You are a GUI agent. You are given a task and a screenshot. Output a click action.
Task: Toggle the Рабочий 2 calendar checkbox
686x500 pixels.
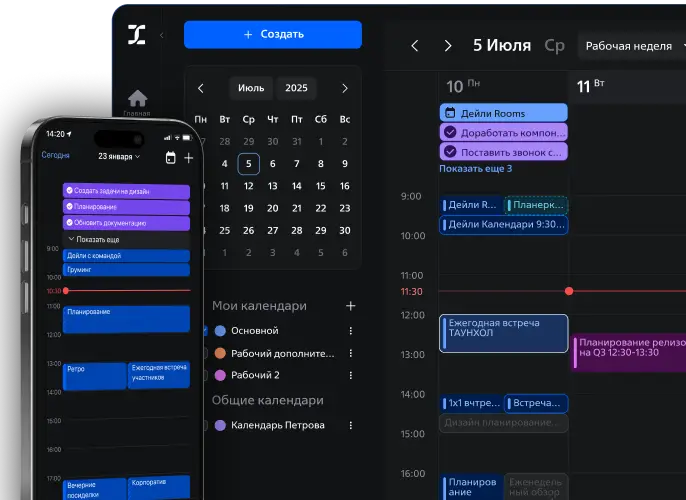205,375
